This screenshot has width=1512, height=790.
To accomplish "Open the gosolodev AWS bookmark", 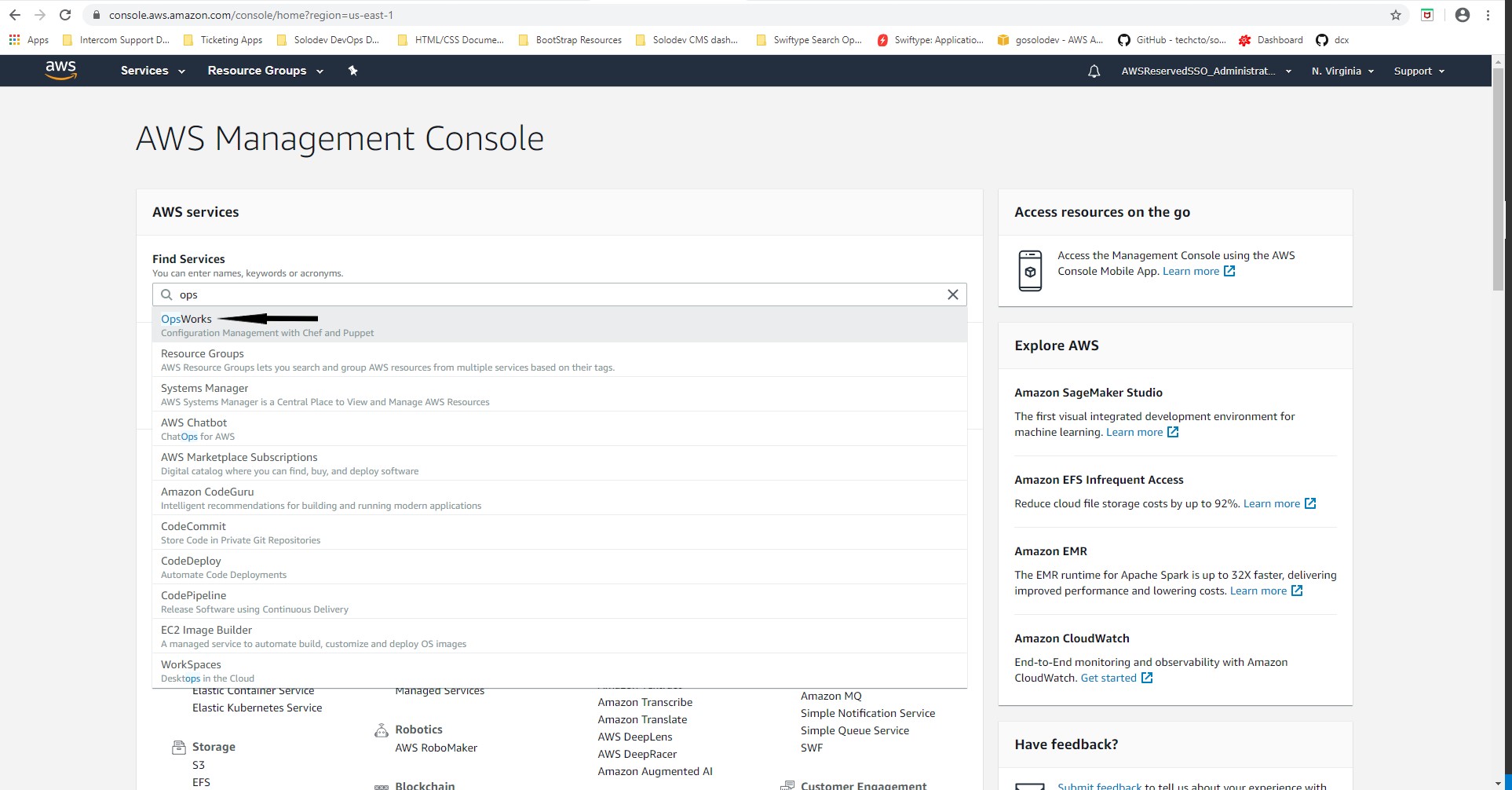I will [x=1050, y=40].
